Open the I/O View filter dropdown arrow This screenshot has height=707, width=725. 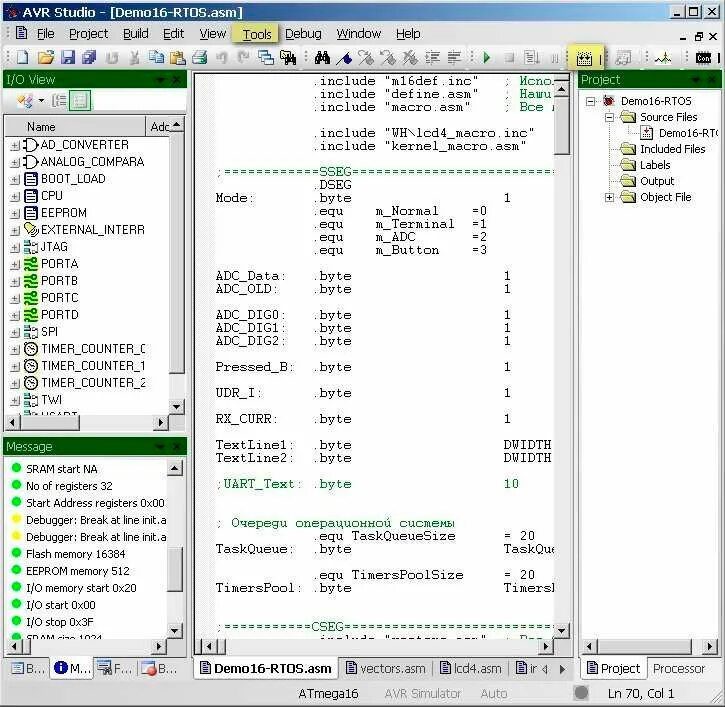tap(41, 101)
